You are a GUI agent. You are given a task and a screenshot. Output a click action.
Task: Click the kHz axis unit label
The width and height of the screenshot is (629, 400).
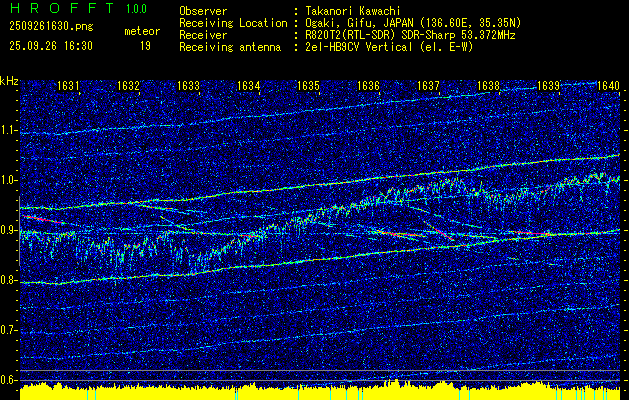click(9, 81)
